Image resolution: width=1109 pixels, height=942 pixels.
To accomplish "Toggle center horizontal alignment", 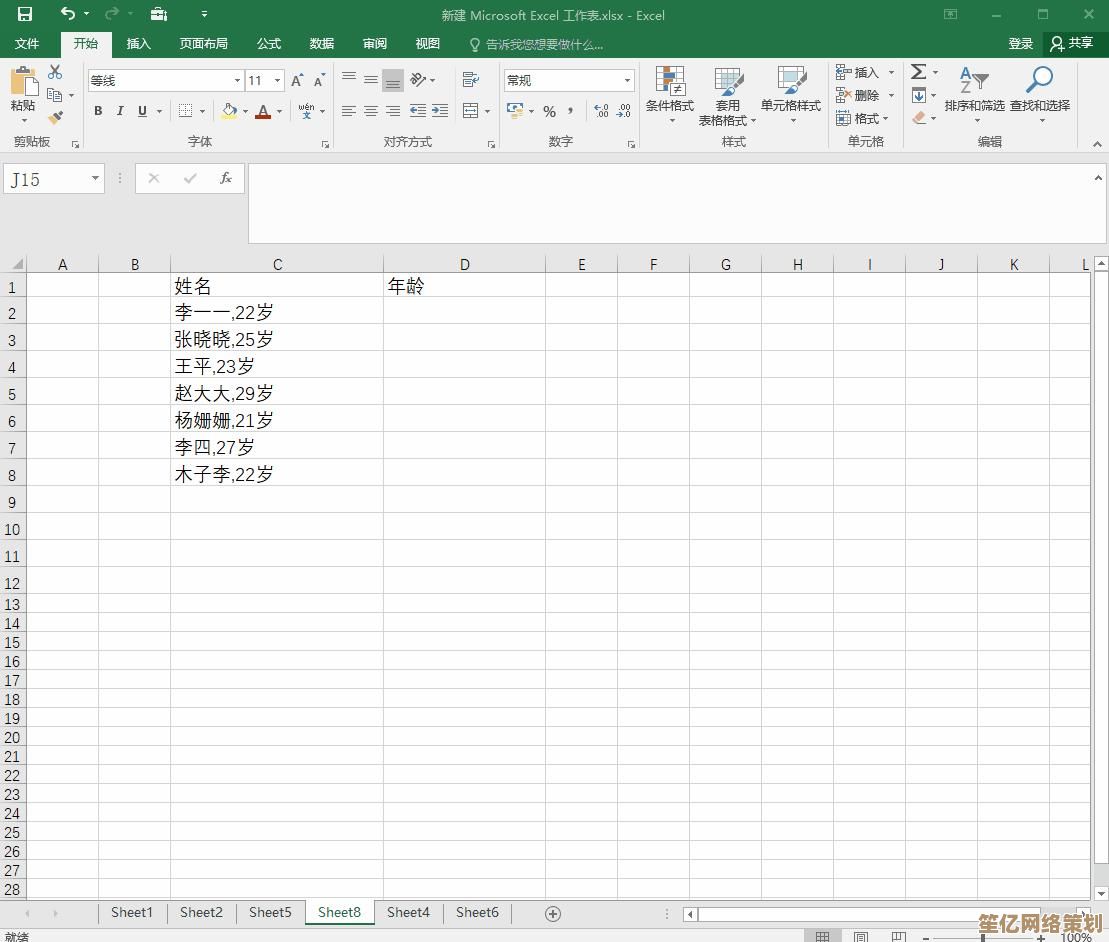I will [x=370, y=111].
